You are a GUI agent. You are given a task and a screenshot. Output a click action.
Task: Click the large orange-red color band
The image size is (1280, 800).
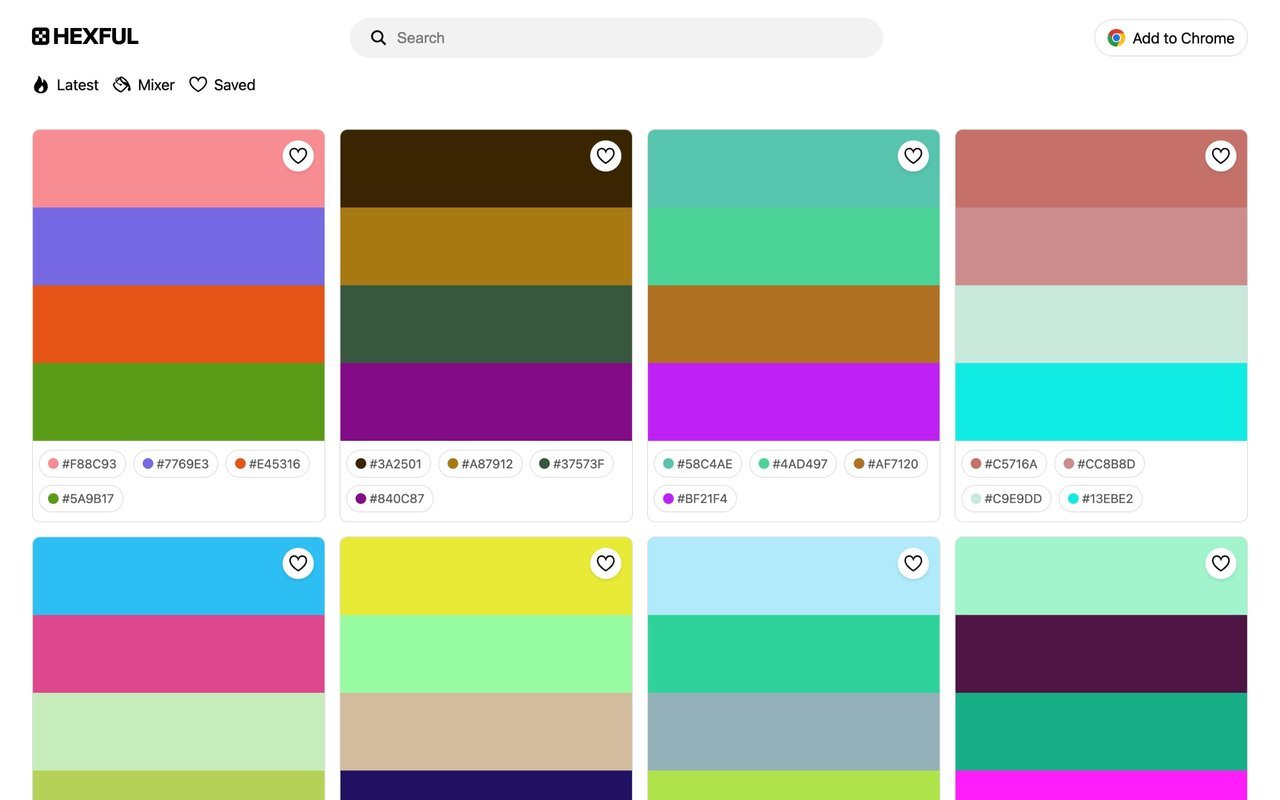pyautogui.click(x=179, y=324)
